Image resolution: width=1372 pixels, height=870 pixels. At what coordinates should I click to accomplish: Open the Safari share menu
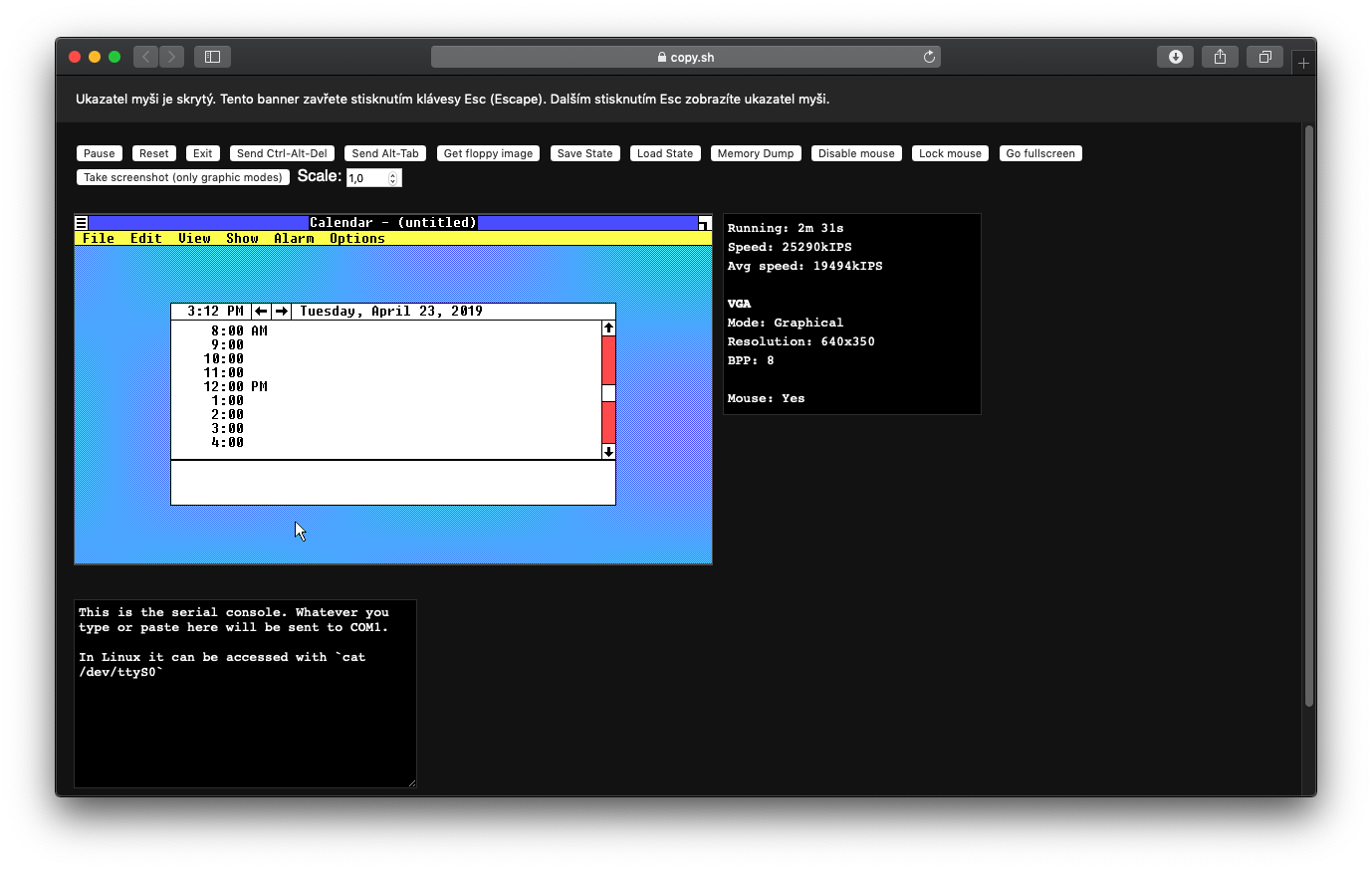[1220, 57]
